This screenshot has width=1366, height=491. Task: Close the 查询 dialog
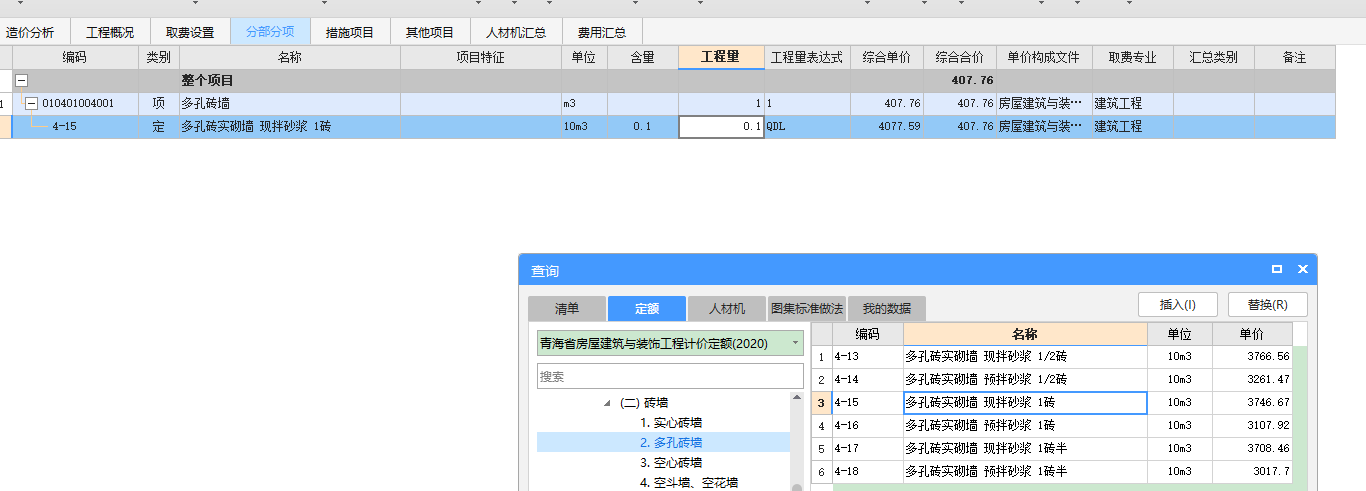pyautogui.click(x=1303, y=270)
